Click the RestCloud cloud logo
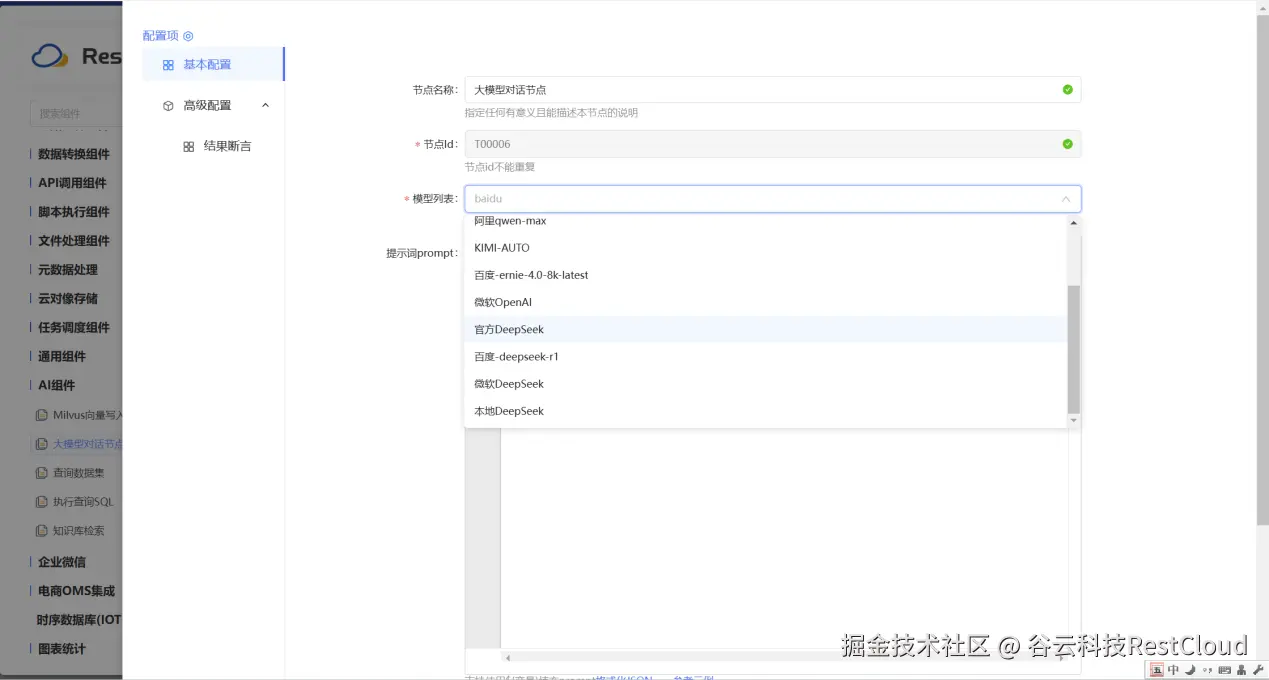Image resolution: width=1269 pixels, height=680 pixels. [49, 56]
